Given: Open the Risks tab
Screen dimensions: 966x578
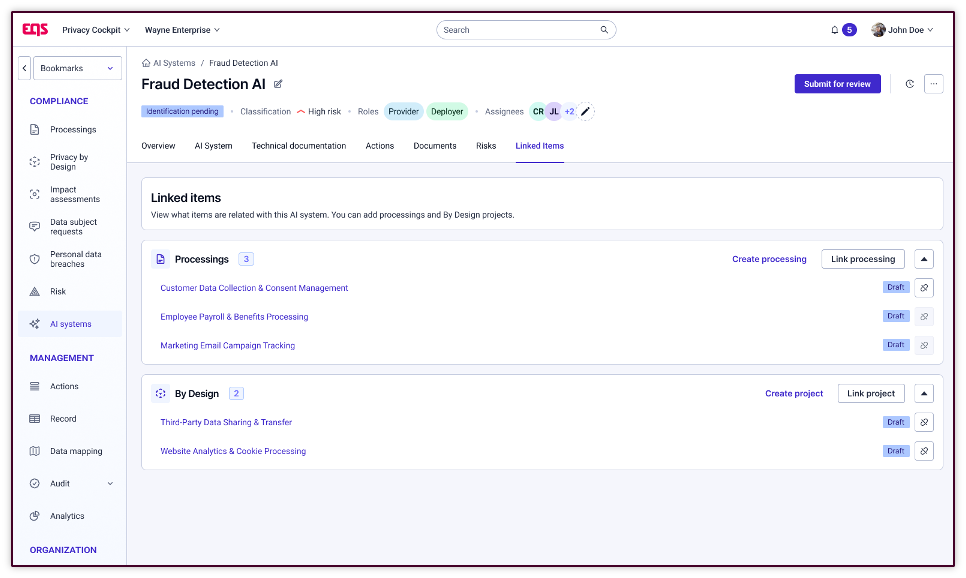Looking at the screenshot, I should (x=486, y=146).
